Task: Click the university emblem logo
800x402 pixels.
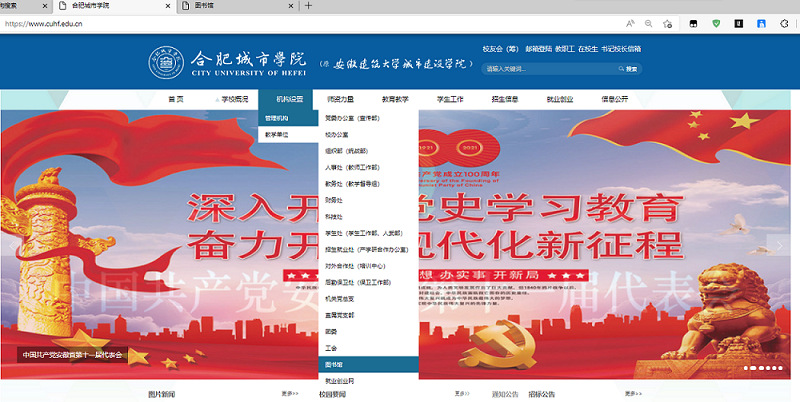Action: (166, 62)
